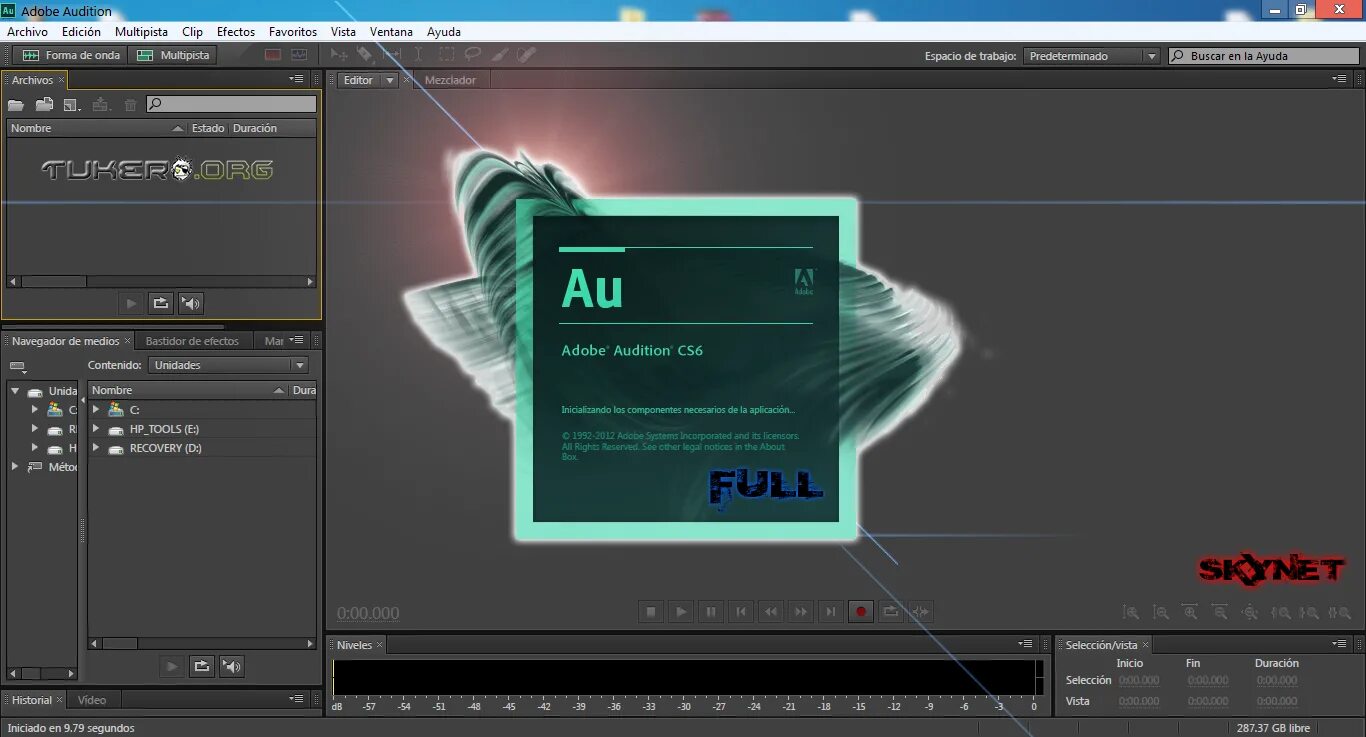Show the spectral pitch display
The height and width of the screenshot is (737, 1366).
[x=299, y=56]
